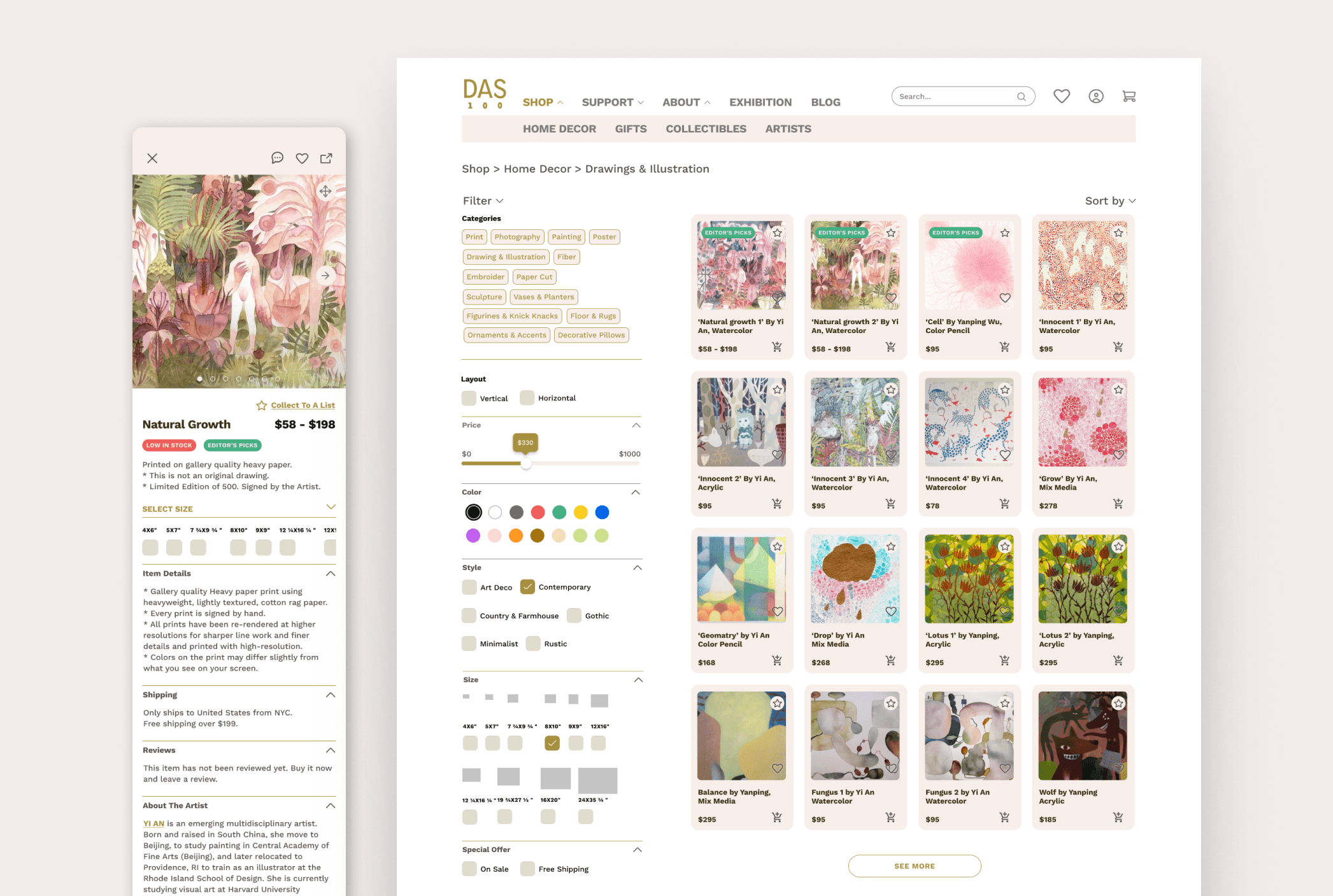Add 'Wolf by Yanping' to cart
Screen dimensions: 1333x896
[1118, 817]
